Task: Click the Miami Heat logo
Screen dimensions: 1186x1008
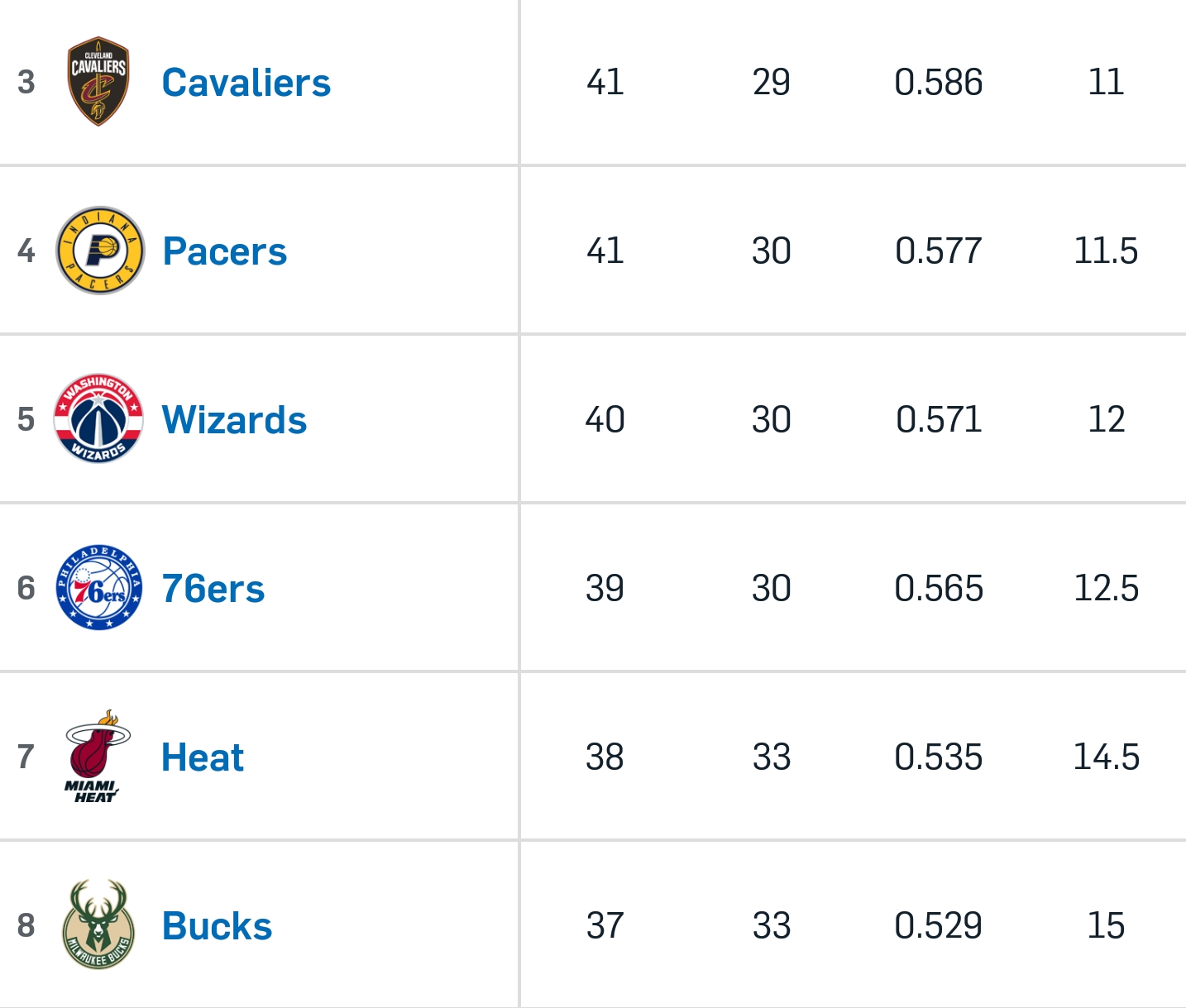Action: pyautogui.click(x=98, y=757)
